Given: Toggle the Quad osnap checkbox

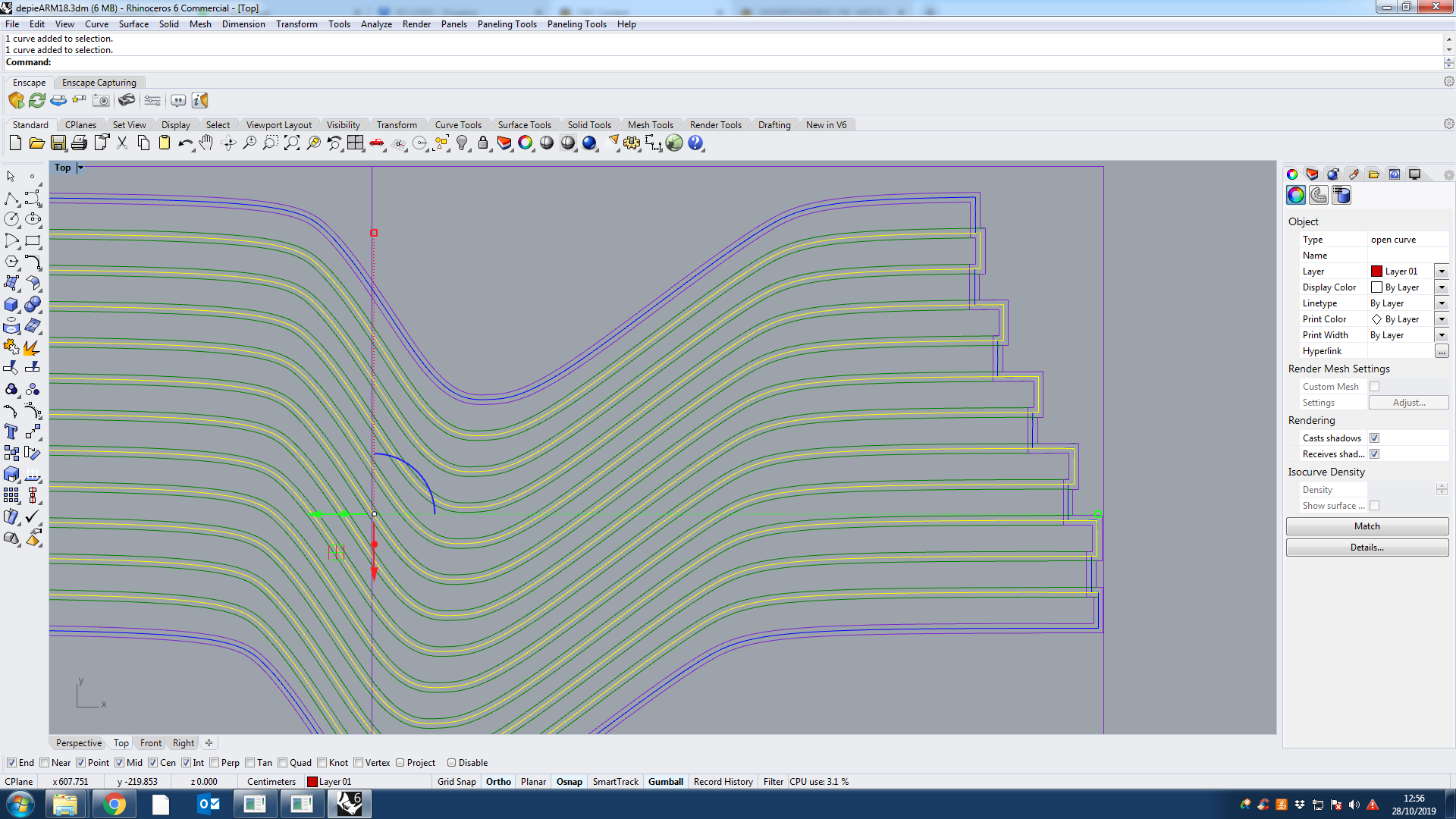Looking at the screenshot, I should click(283, 763).
